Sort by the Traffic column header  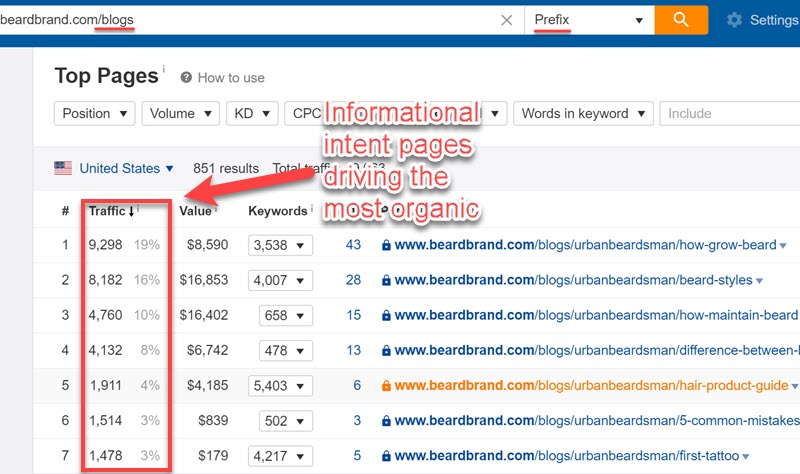(x=111, y=211)
